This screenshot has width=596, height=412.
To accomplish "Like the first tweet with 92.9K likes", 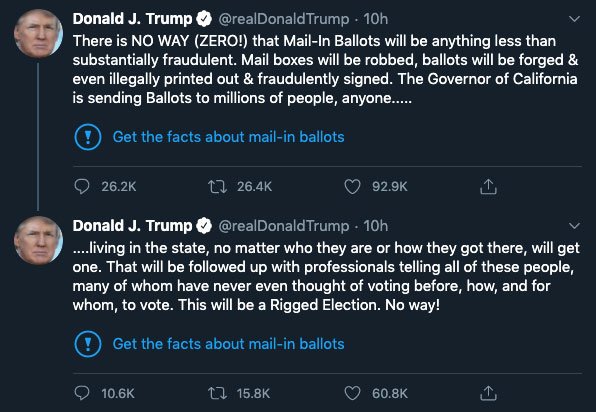I will [x=352, y=187].
